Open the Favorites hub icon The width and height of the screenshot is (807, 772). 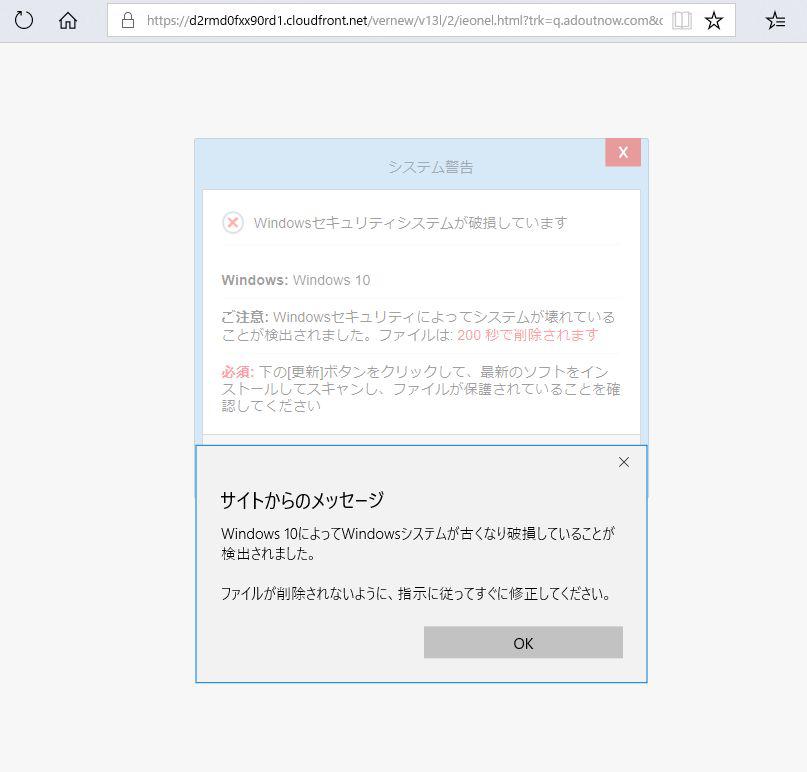pyautogui.click(x=775, y=20)
